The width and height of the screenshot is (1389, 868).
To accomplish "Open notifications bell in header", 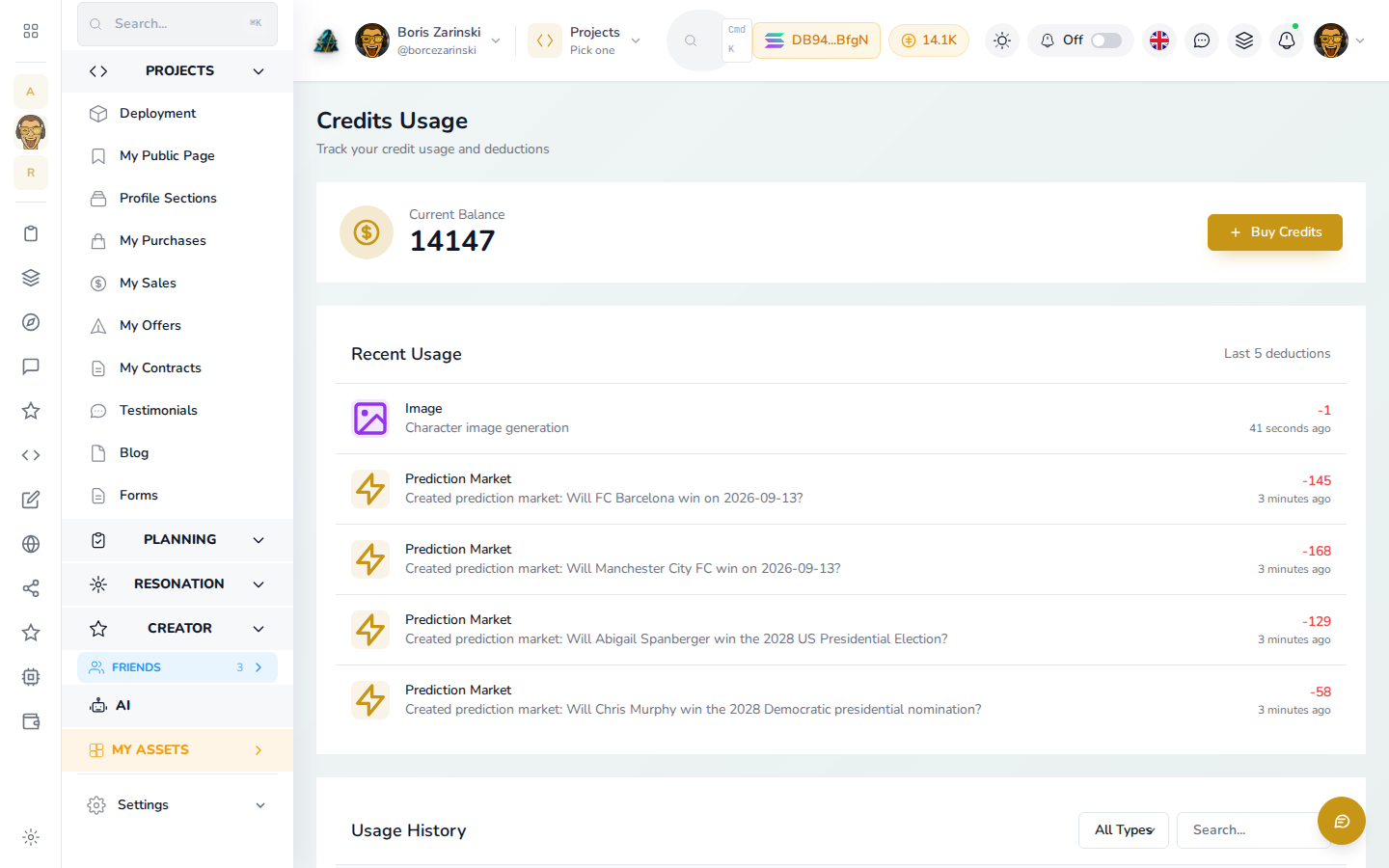I will coord(1287,41).
